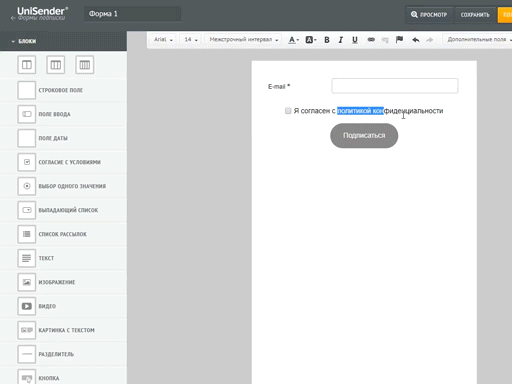Open the background color picker

pos(311,40)
